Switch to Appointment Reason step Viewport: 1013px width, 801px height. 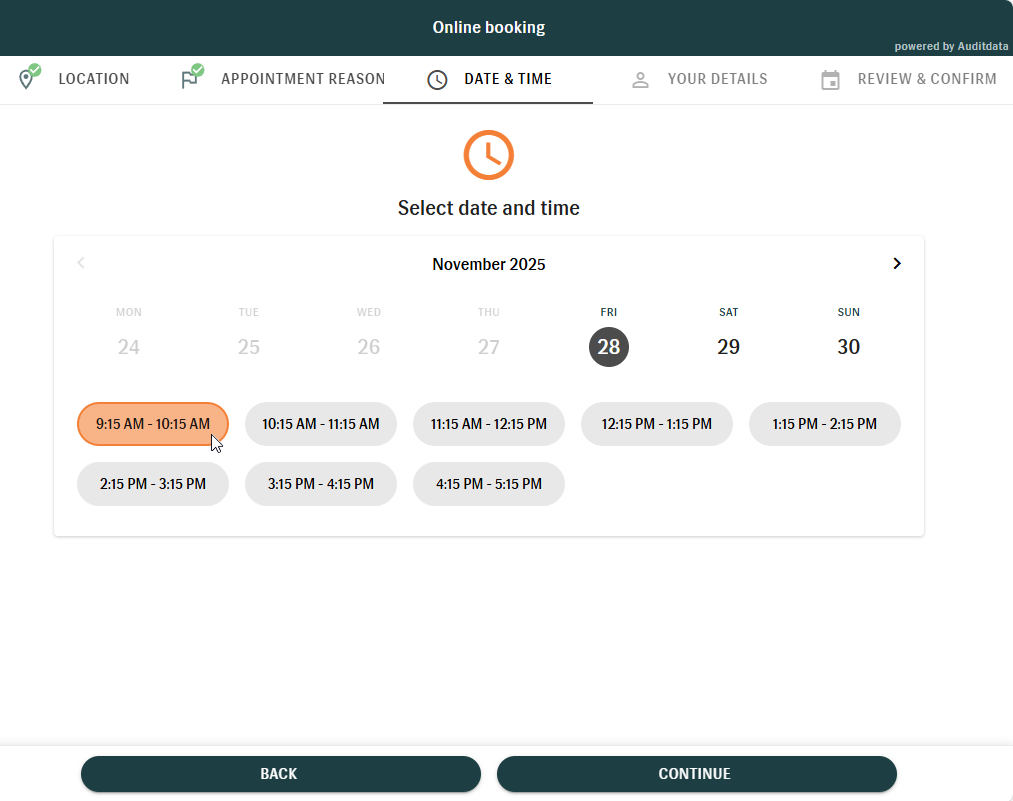point(302,79)
